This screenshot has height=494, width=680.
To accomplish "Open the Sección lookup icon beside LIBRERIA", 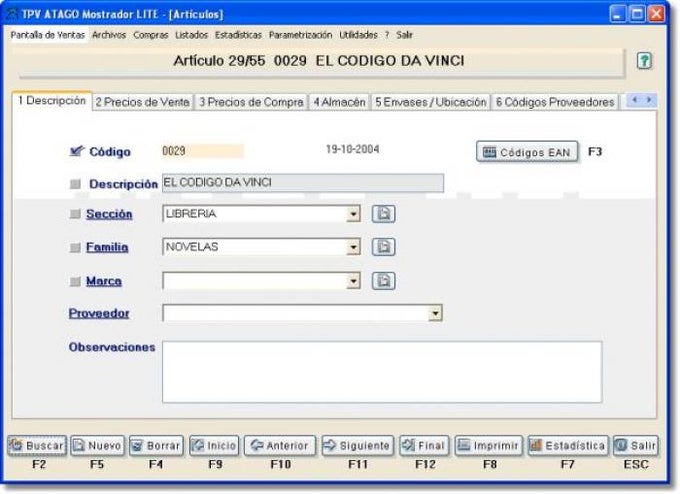I will click(x=383, y=214).
